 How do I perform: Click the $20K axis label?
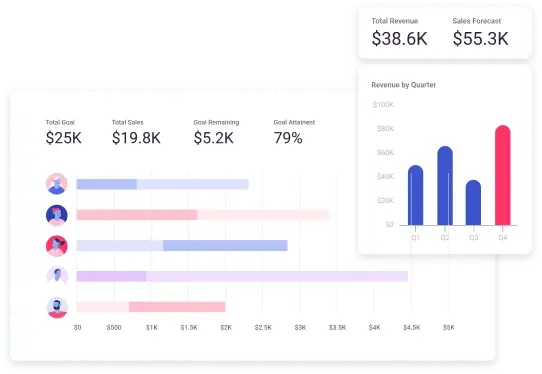pos(385,200)
